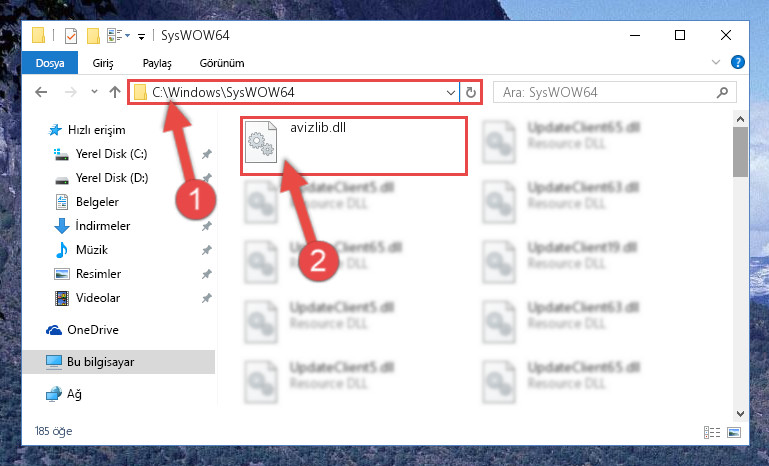Unpin Yerel Disk (C:) from quick access
Image resolution: width=769 pixels, height=466 pixels.
(206, 154)
